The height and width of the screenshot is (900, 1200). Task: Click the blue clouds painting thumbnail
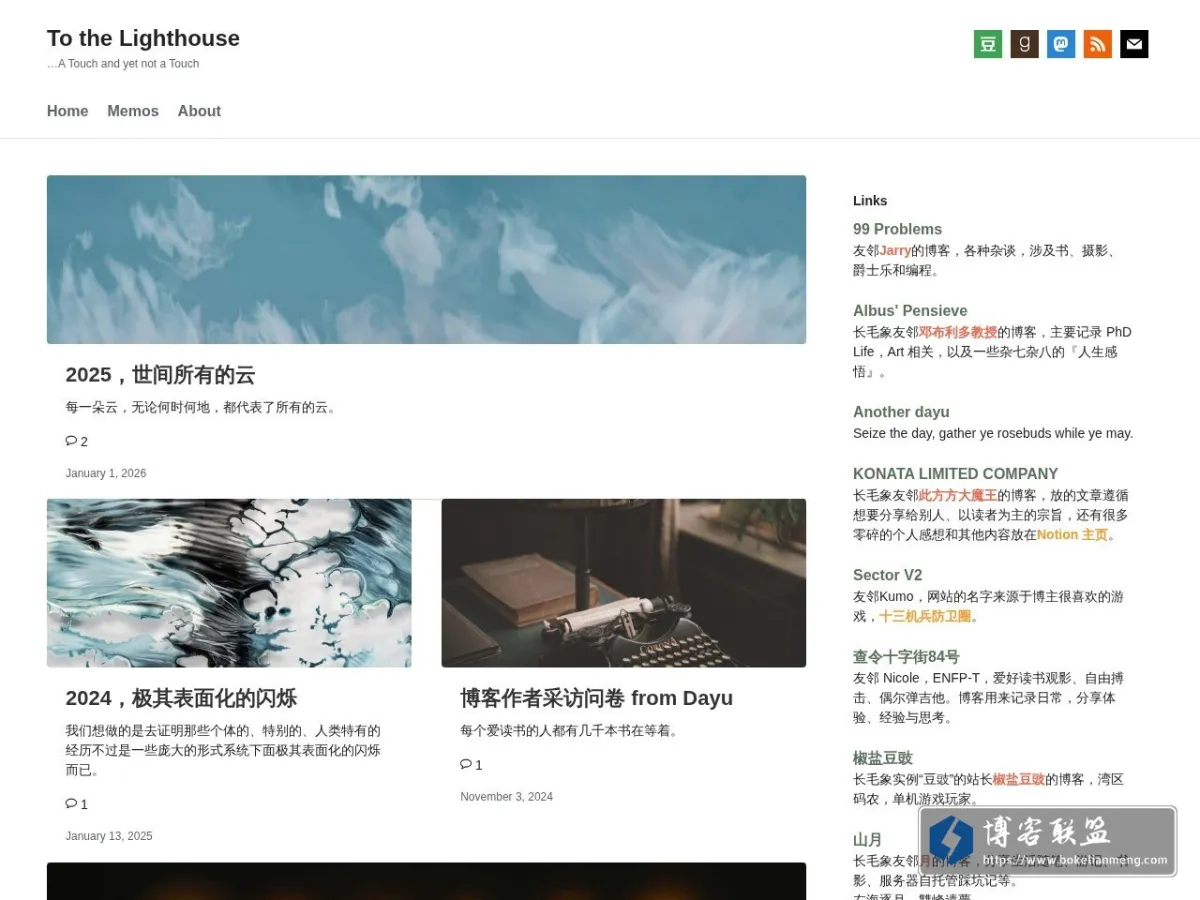tap(426, 260)
